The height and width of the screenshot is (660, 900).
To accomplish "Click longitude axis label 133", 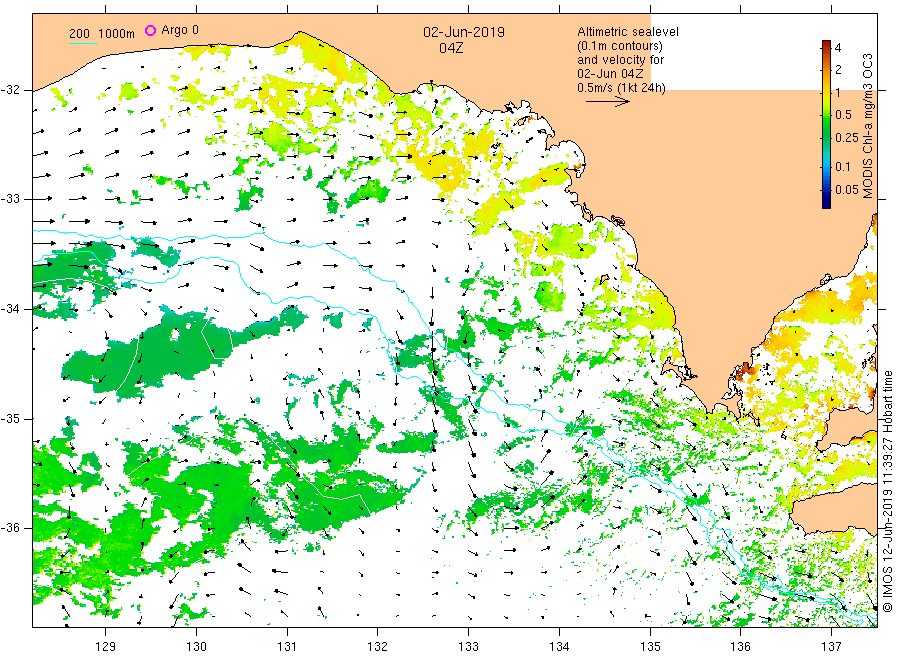I will pyautogui.click(x=468, y=647).
